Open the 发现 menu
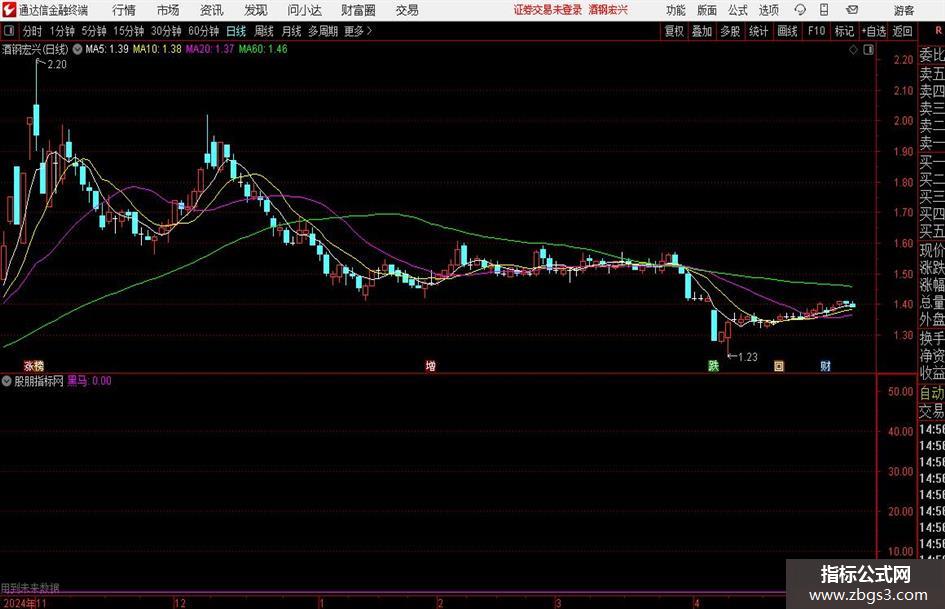Image resolution: width=945 pixels, height=609 pixels. 256,10
